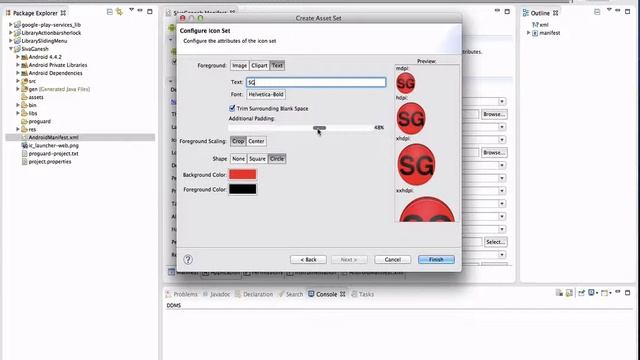Select AndroidManifest.xml in Package Explorer
The image size is (640, 360).
(x=80, y=138)
